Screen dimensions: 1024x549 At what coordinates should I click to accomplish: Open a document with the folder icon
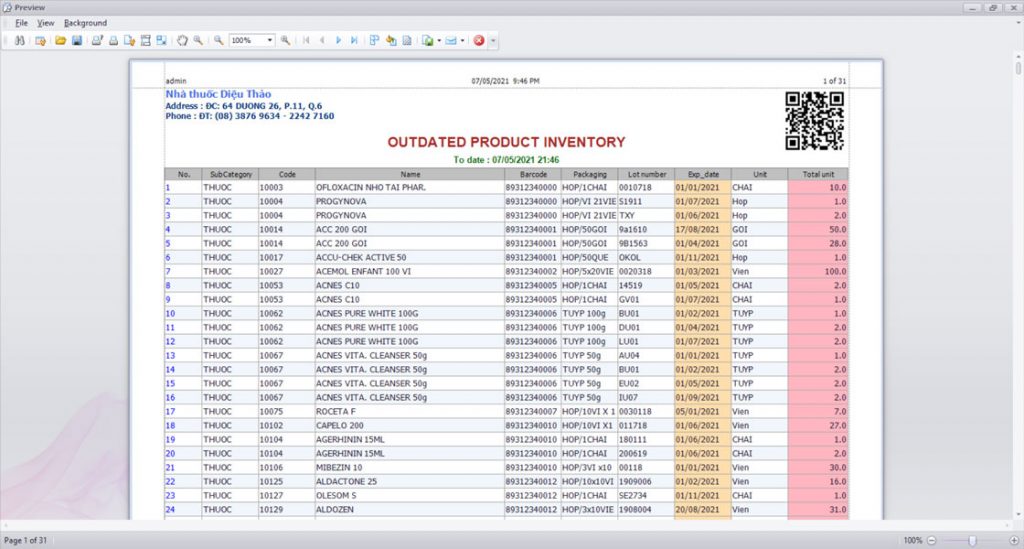(x=61, y=40)
